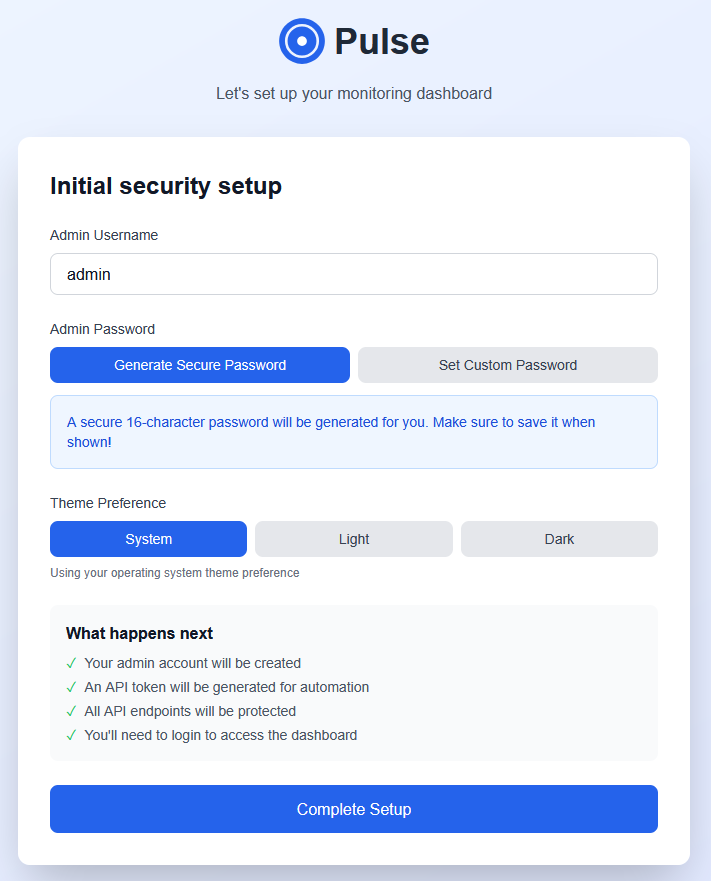The width and height of the screenshot is (711, 881).
Task: Select Generate Secure Password option
Action: [x=200, y=365]
